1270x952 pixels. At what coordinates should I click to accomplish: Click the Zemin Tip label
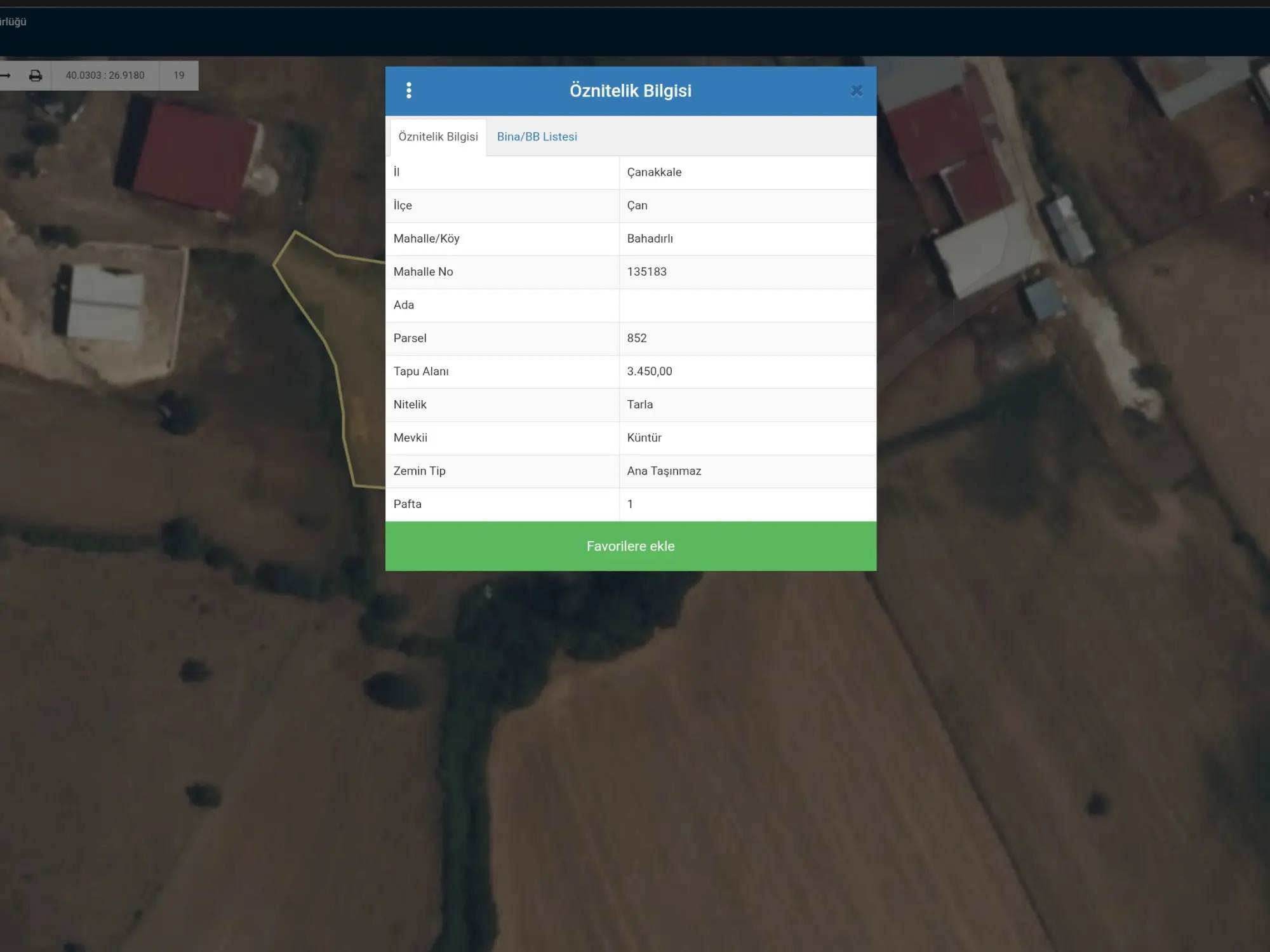pyautogui.click(x=419, y=471)
